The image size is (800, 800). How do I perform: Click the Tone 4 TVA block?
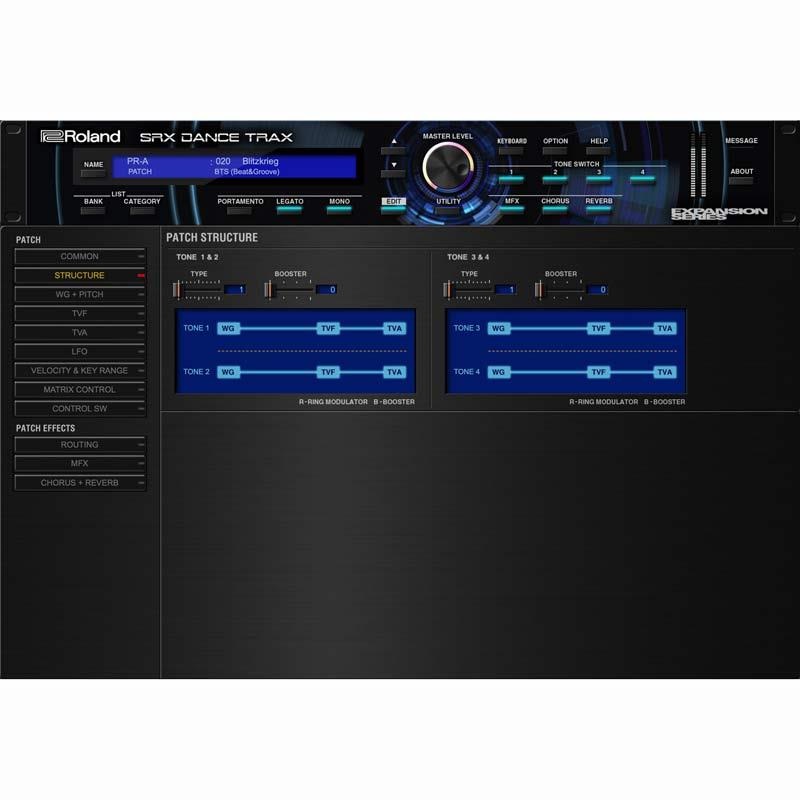(x=665, y=372)
